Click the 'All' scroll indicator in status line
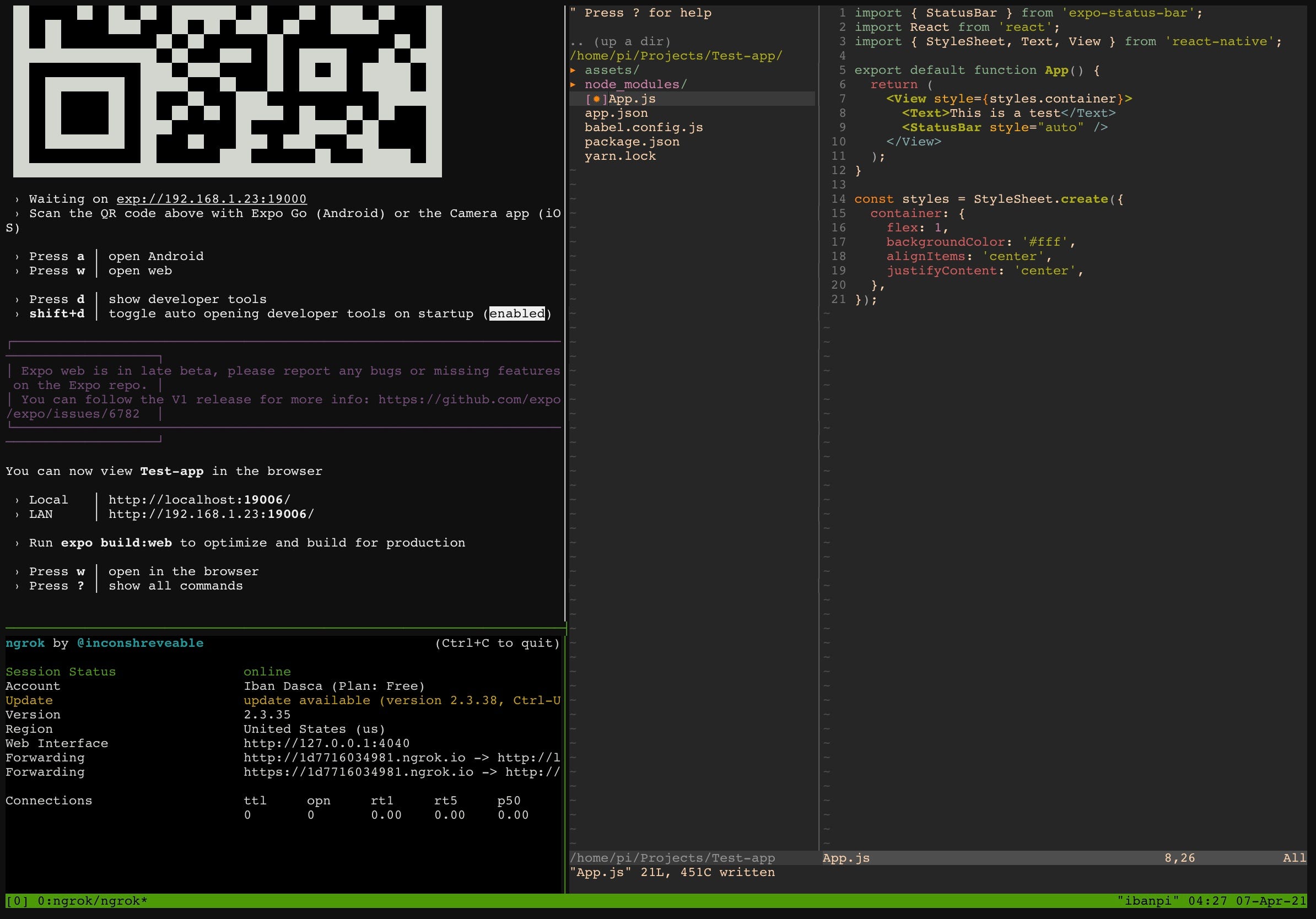 (1294, 858)
